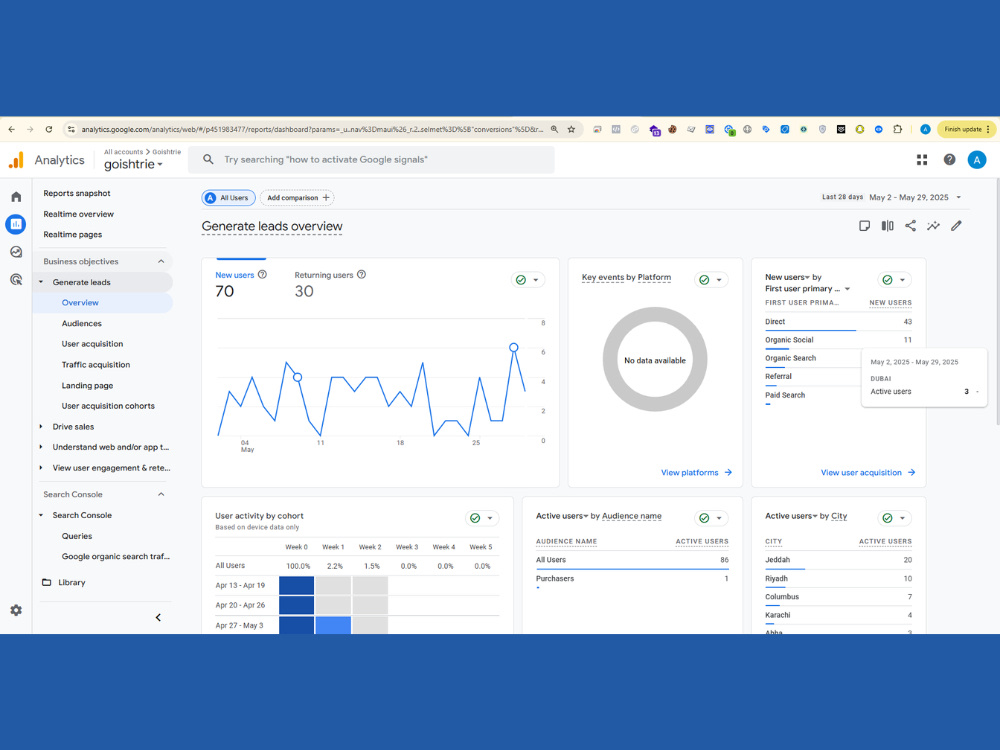Open the Library folder icon
1000x750 pixels.
47,582
